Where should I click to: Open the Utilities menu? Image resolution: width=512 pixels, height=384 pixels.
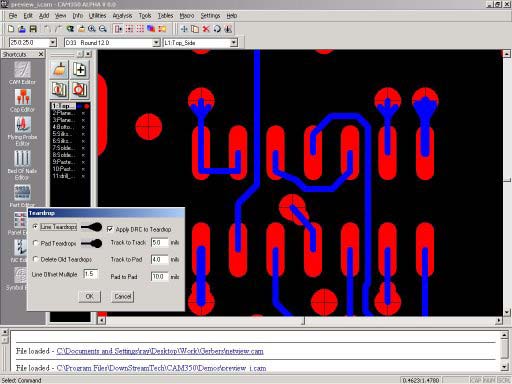tap(97, 16)
